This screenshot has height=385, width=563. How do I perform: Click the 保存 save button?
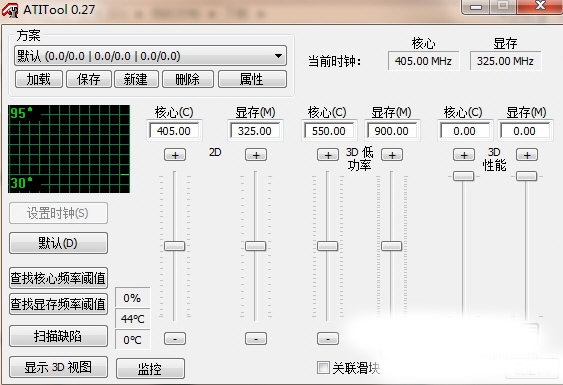click(x=89, y=79)
